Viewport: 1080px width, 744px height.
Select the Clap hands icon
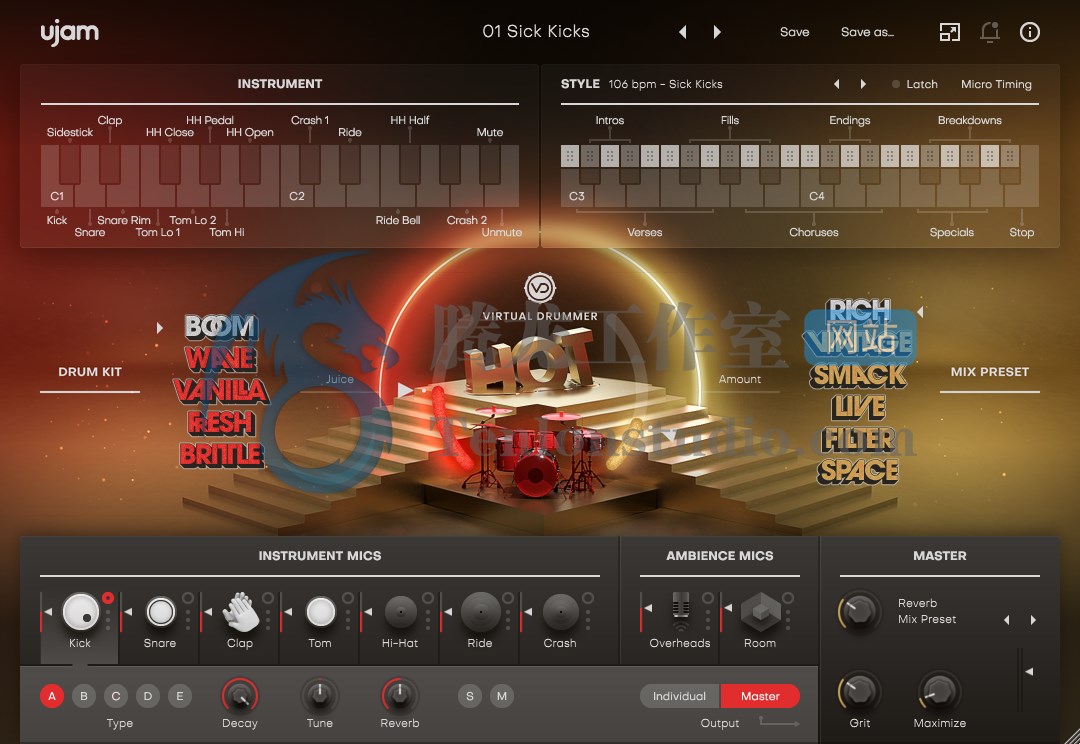240,612
